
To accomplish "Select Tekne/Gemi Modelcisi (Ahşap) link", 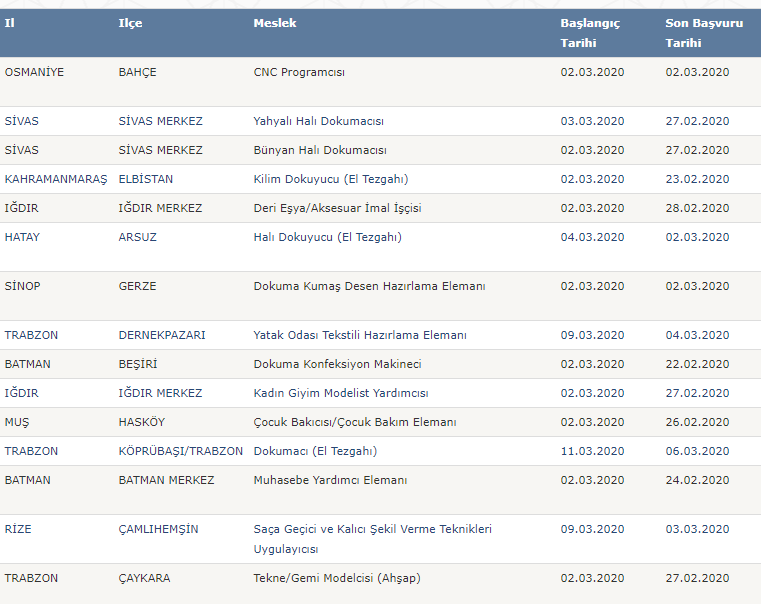I will pos(337,578).
